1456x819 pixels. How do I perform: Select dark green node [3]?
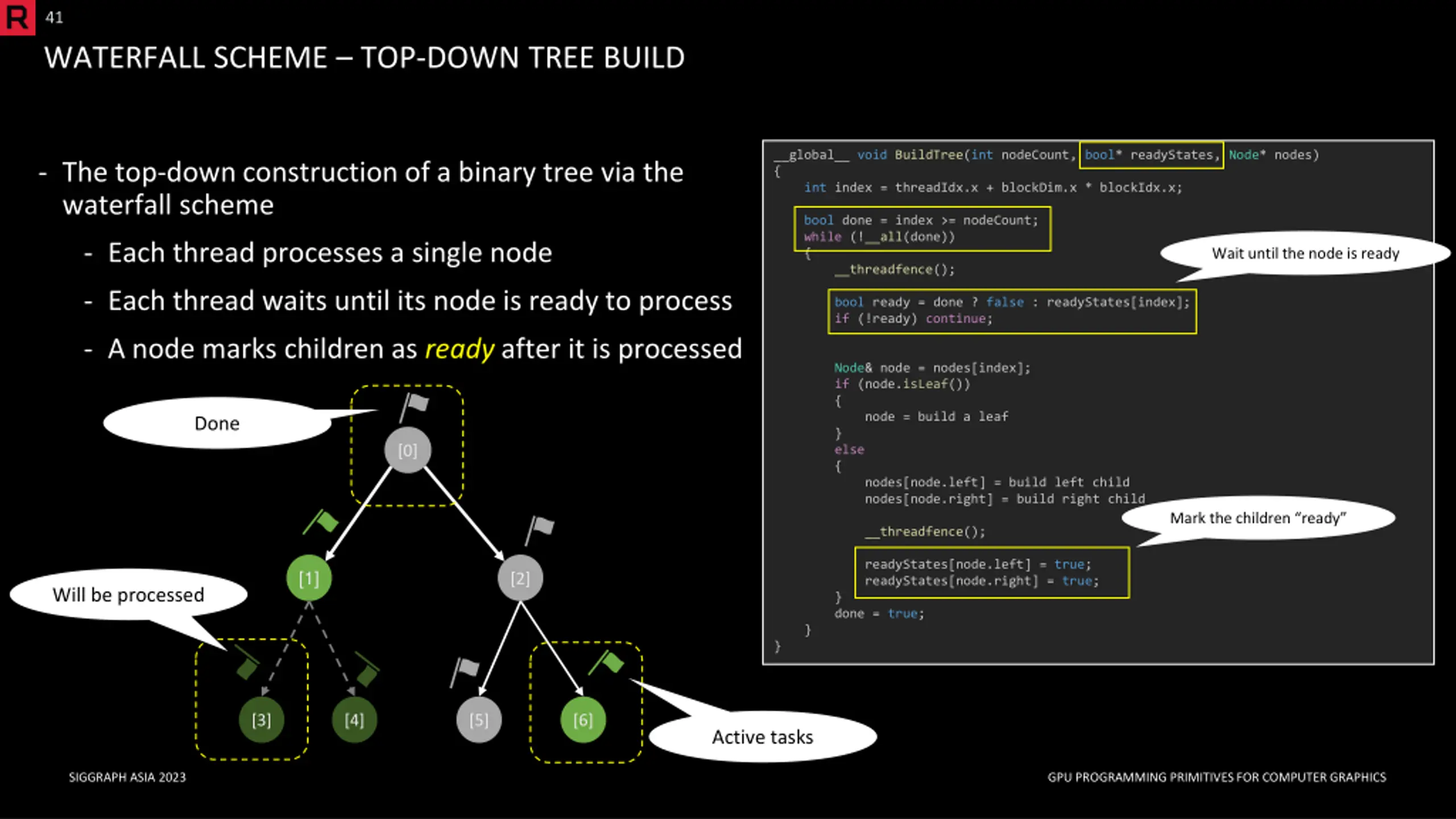[262, 720]
